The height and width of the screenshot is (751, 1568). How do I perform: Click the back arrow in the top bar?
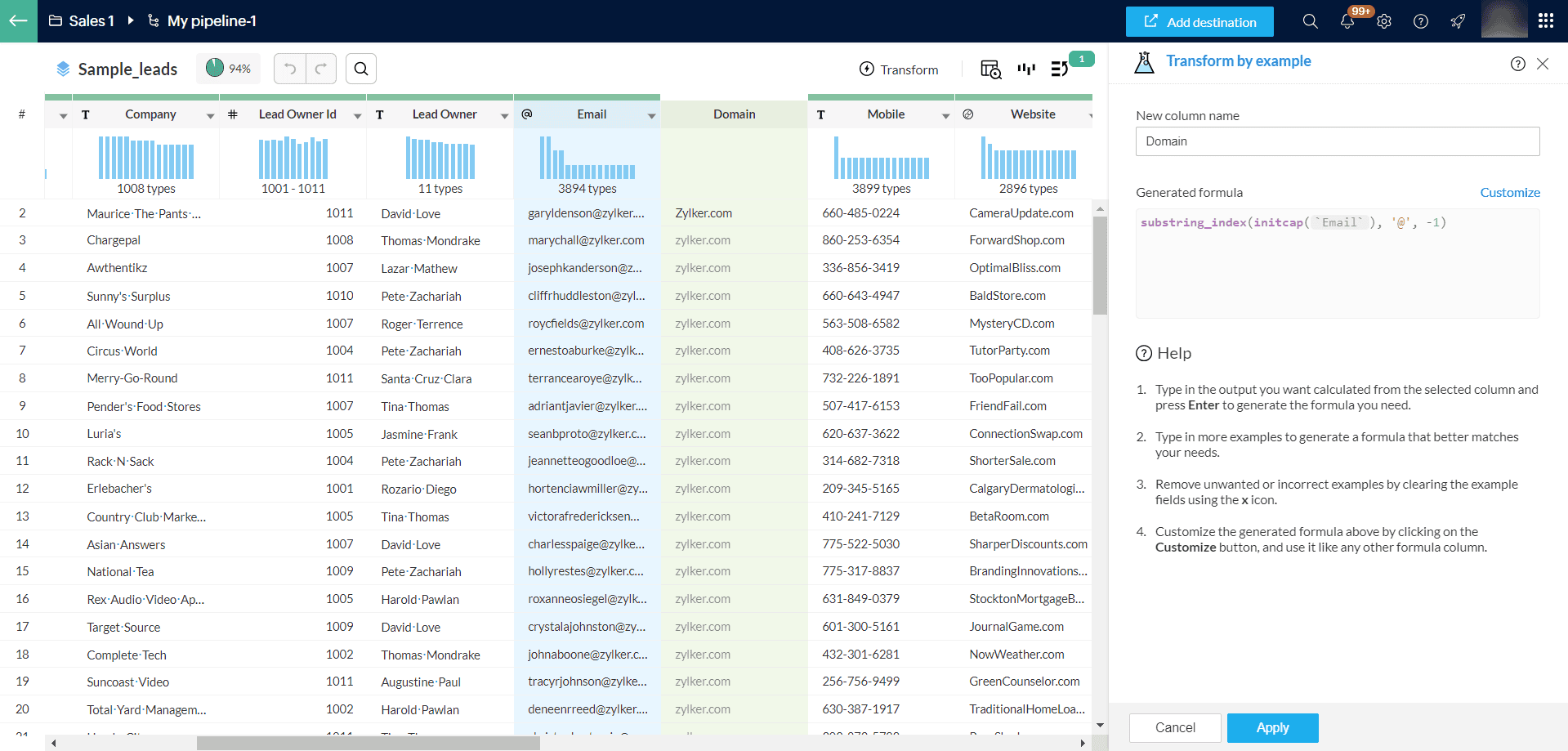click(18, 21)
